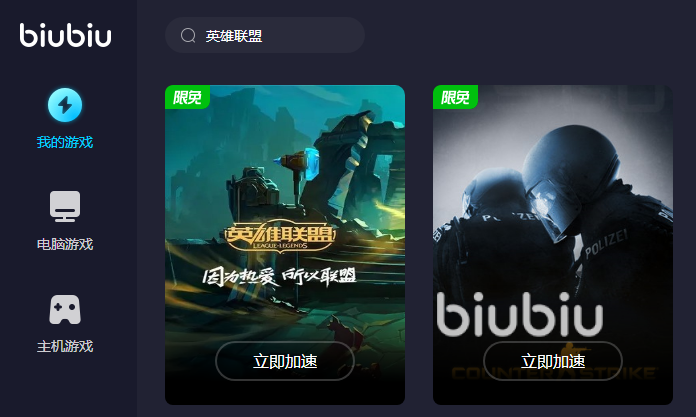This screenshot has width=696, height=417.
Task: Select the gamepad icon for 主机游戏
Action: (65, 310)
